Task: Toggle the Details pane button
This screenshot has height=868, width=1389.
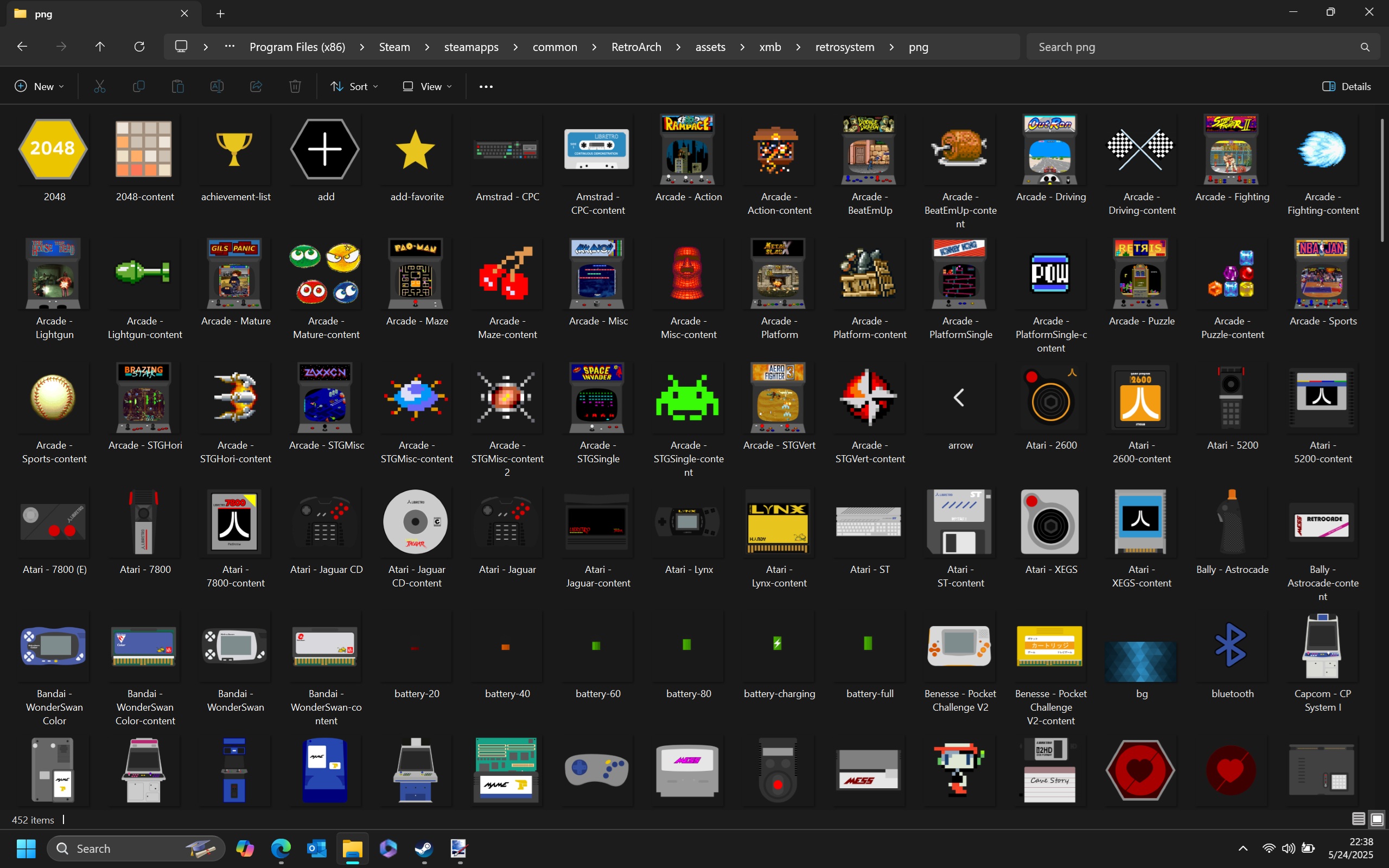Action: [1347, 87]
